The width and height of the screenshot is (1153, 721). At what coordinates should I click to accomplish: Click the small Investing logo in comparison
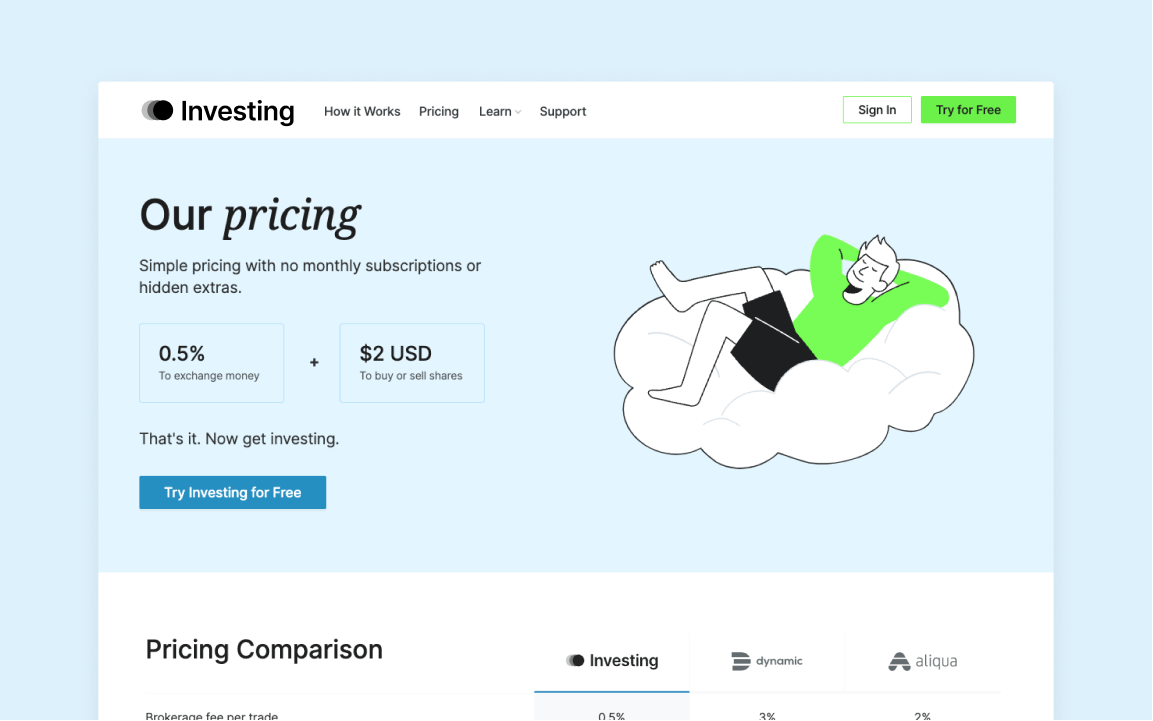(x=575, y=661)
